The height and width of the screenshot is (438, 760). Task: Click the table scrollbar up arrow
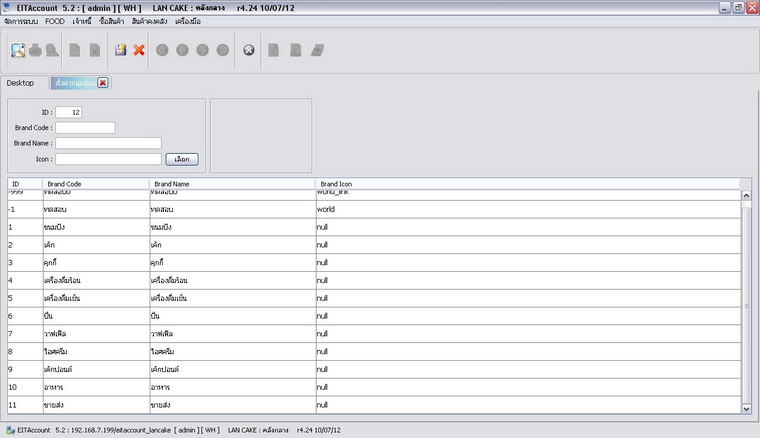[746, 195]
